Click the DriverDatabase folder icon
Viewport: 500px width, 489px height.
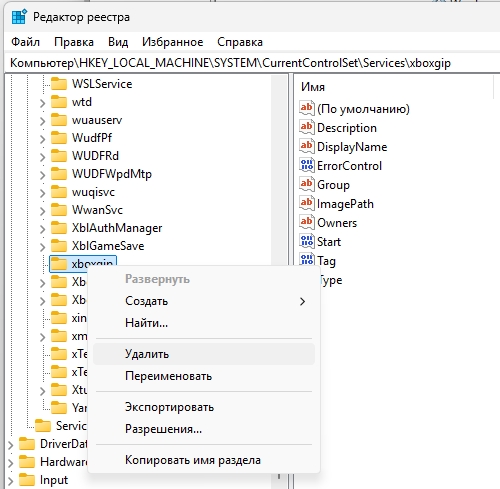click(x=27, y=444)
